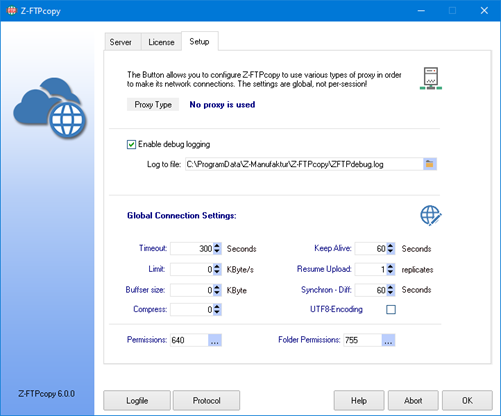Image resolution: width=501 pixels, height=416 pixels.
Task: Select the Setup tab
Action: coord(200,41)
